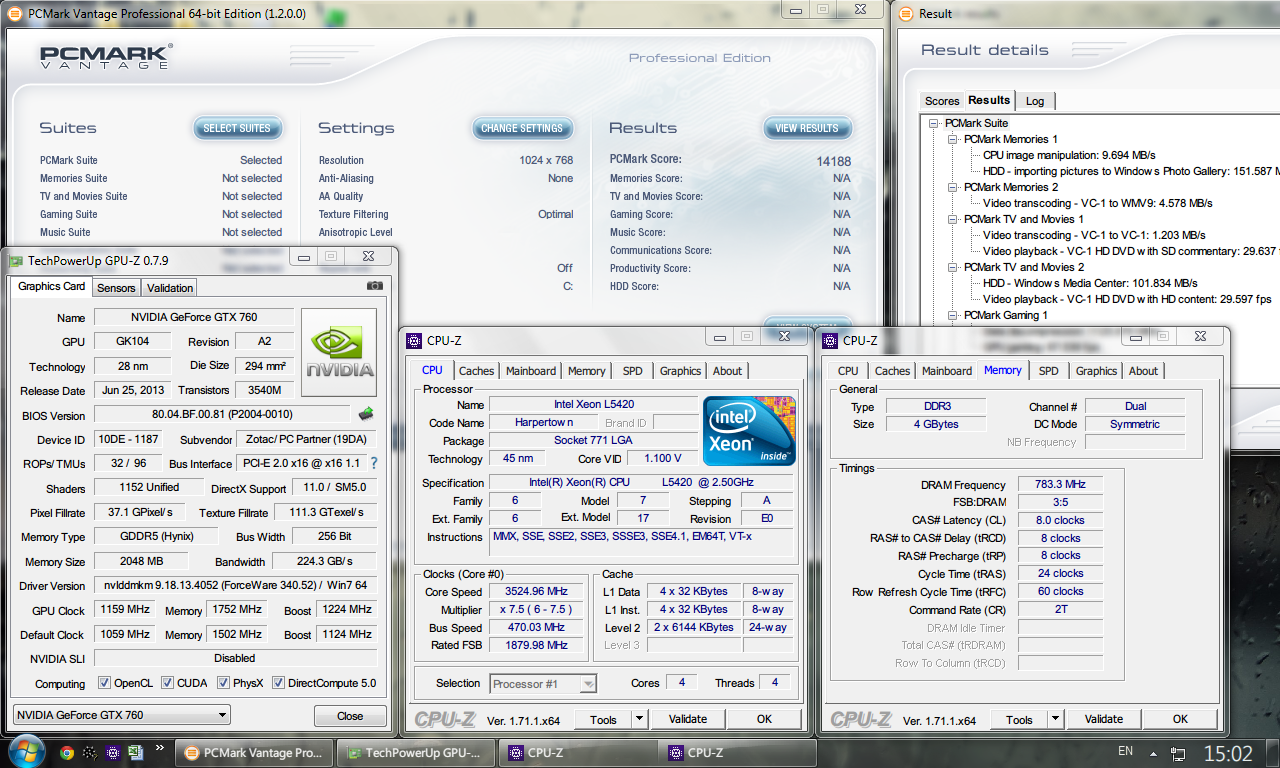Viewport: 1280px width, 768px height.
Task: Switch to the Sensors tab in GPU-Z
Action: (x=116, y=288)
